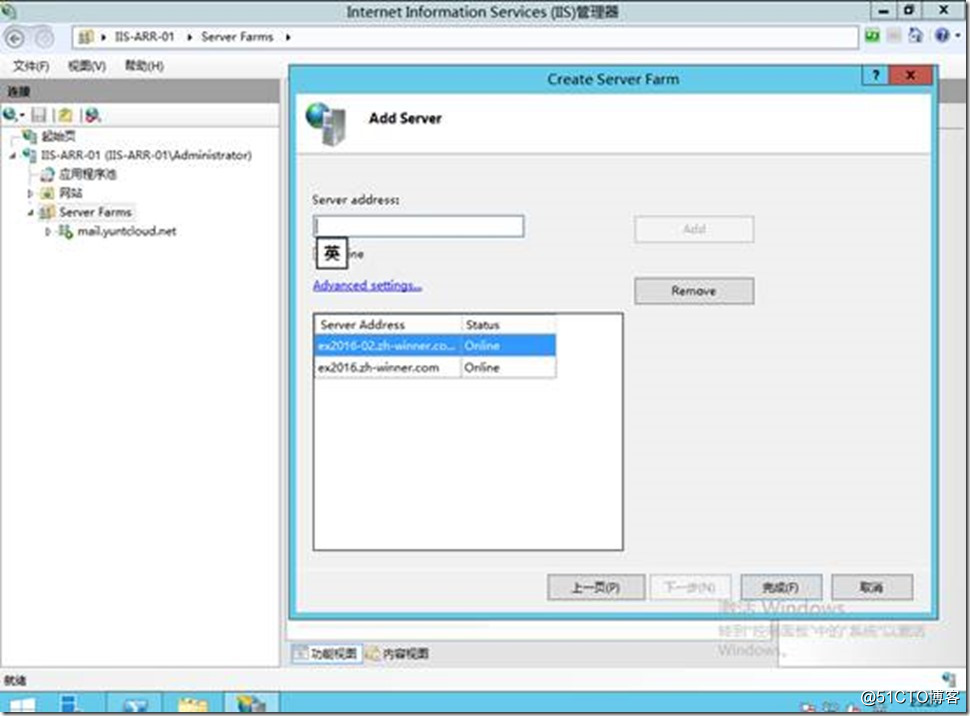The width and height of the screenshot is (970, 716).
Task: Click the folder-up icon in Connections toolbar
Action: pyautogui.click(x=66, y=114)
